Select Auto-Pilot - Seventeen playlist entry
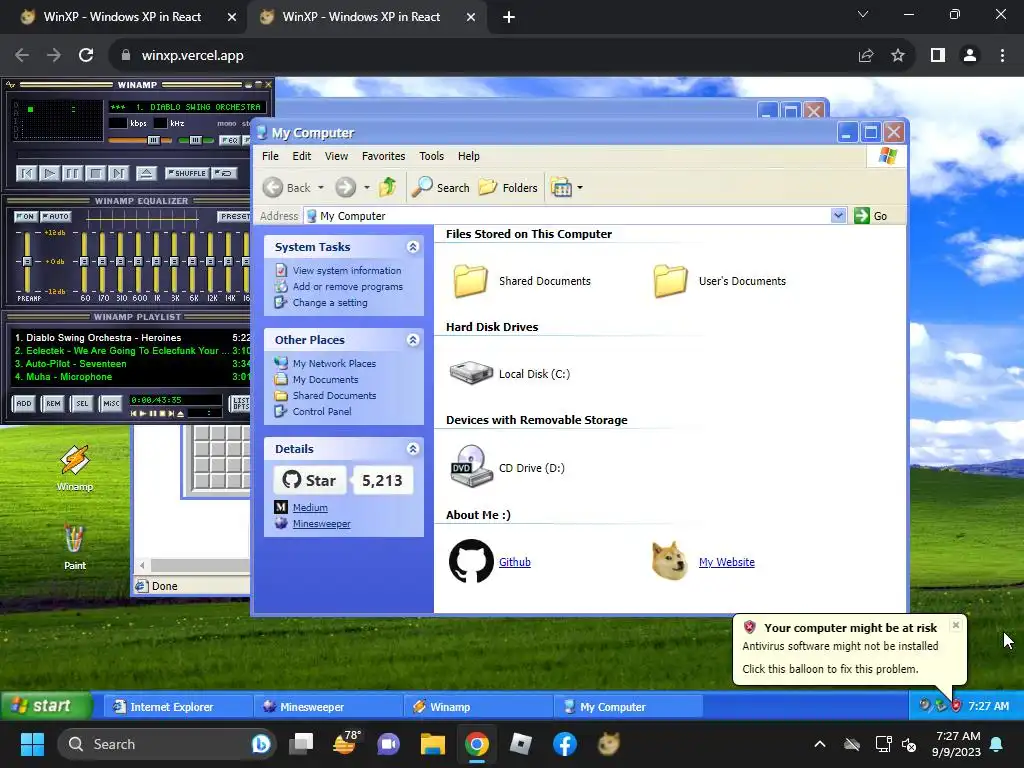This screenshot has height=768, width=1024. coord(131,364)
